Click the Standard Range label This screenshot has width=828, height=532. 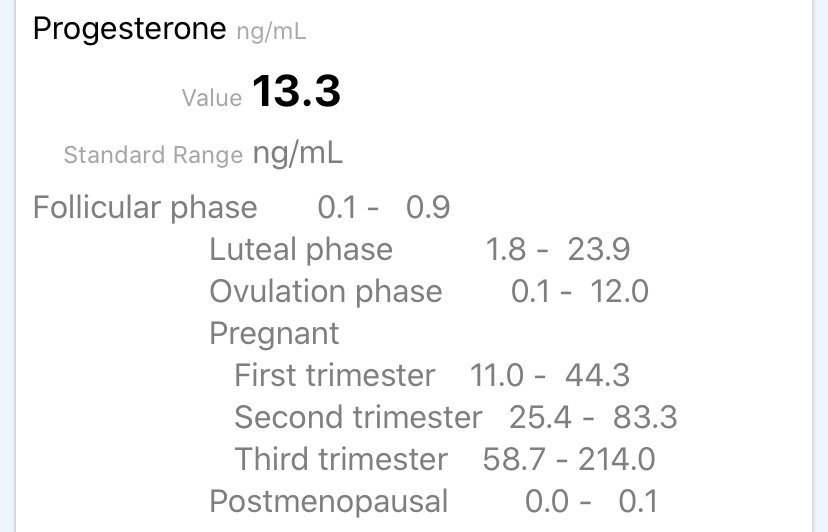(153, 155)
